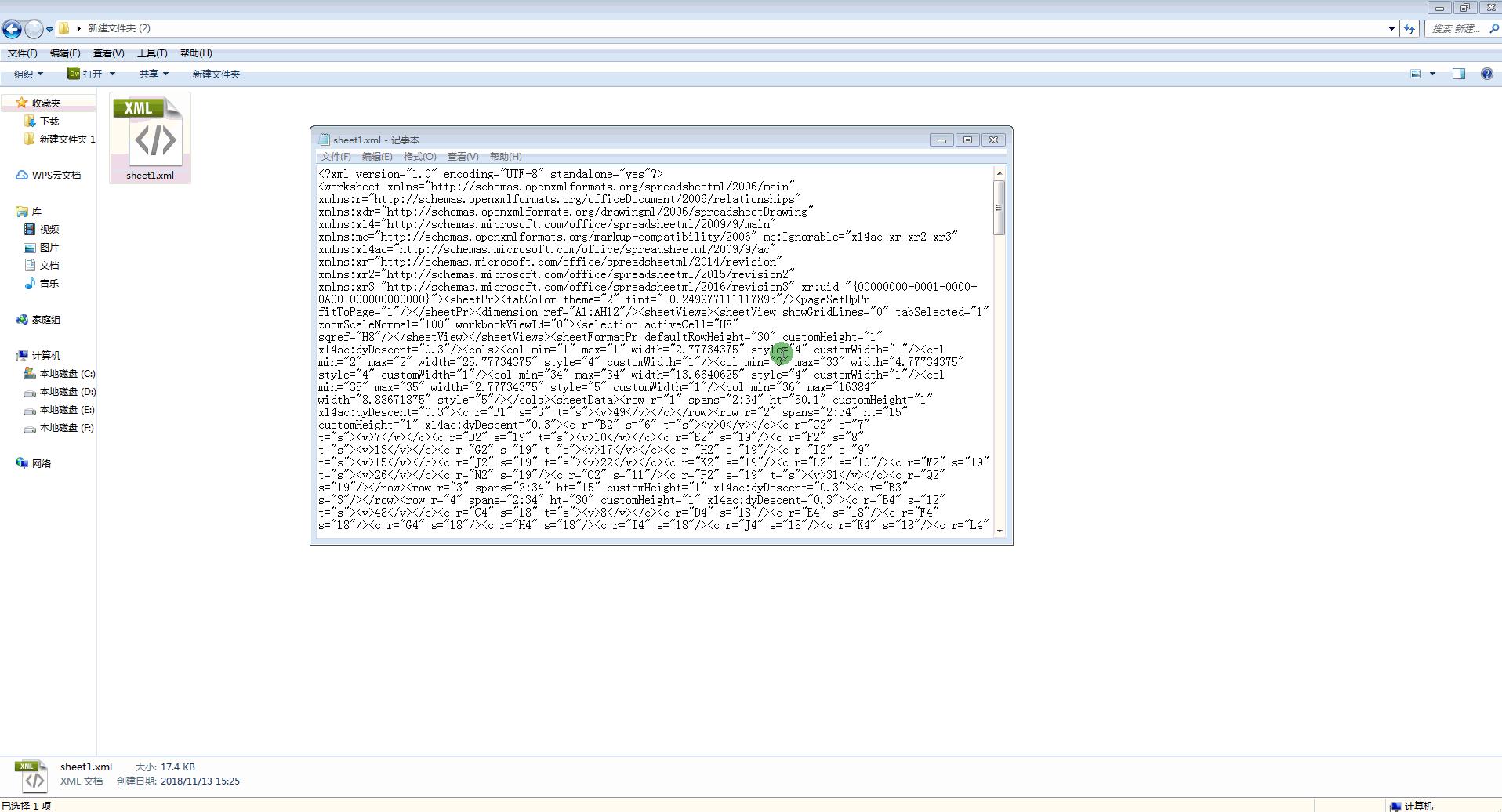1502x812 pixels.
Task: Select 计算机 in navigation pane
Action: (x=46, y=355)
